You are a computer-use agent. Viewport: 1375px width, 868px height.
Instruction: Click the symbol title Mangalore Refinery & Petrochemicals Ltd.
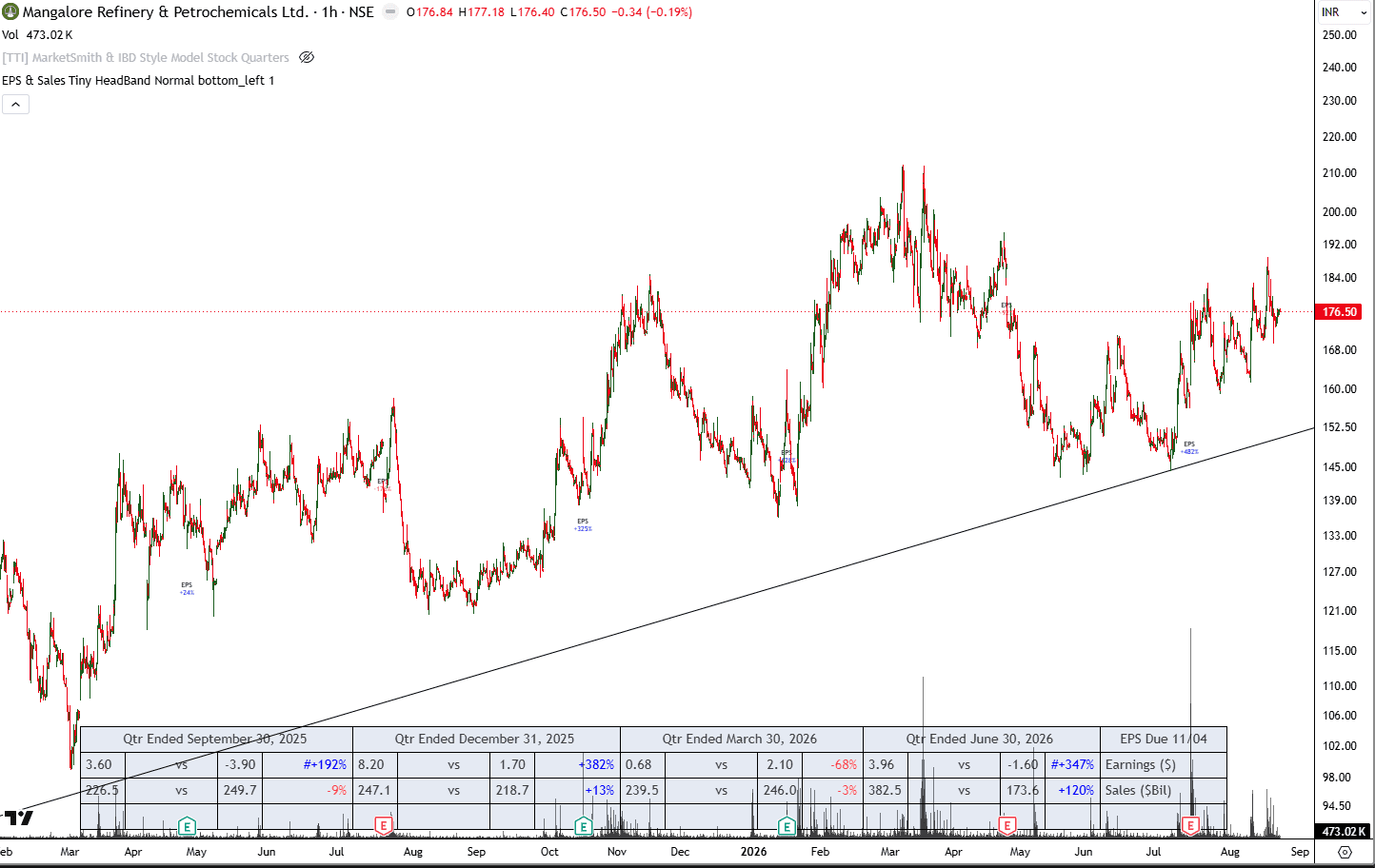tap(166, 12)
